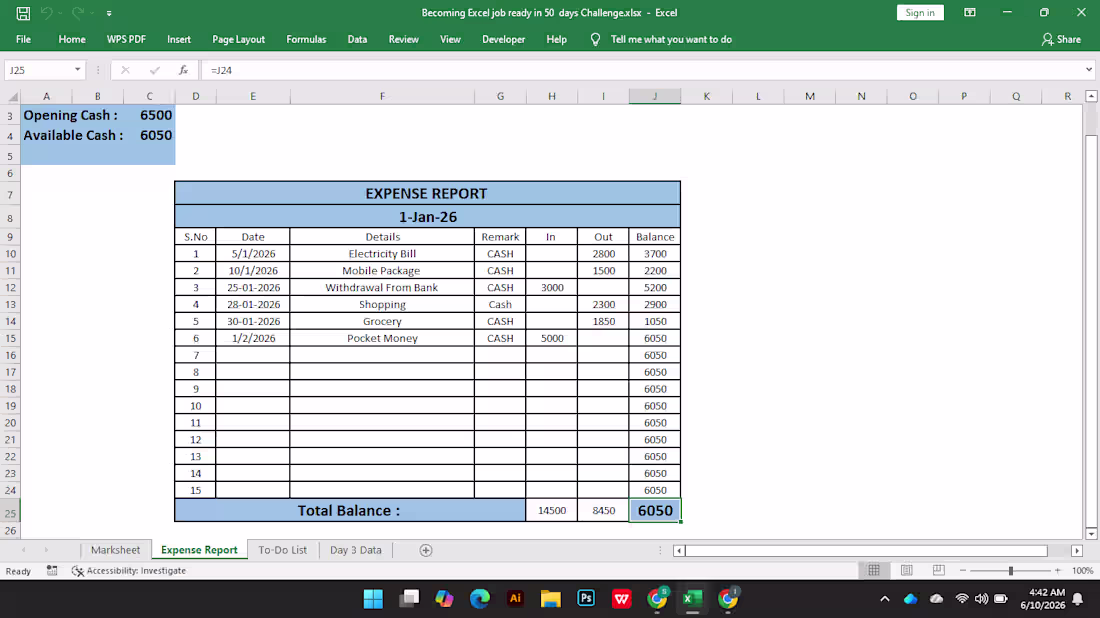
Task: Select column F header
Action: pos(382,96)
